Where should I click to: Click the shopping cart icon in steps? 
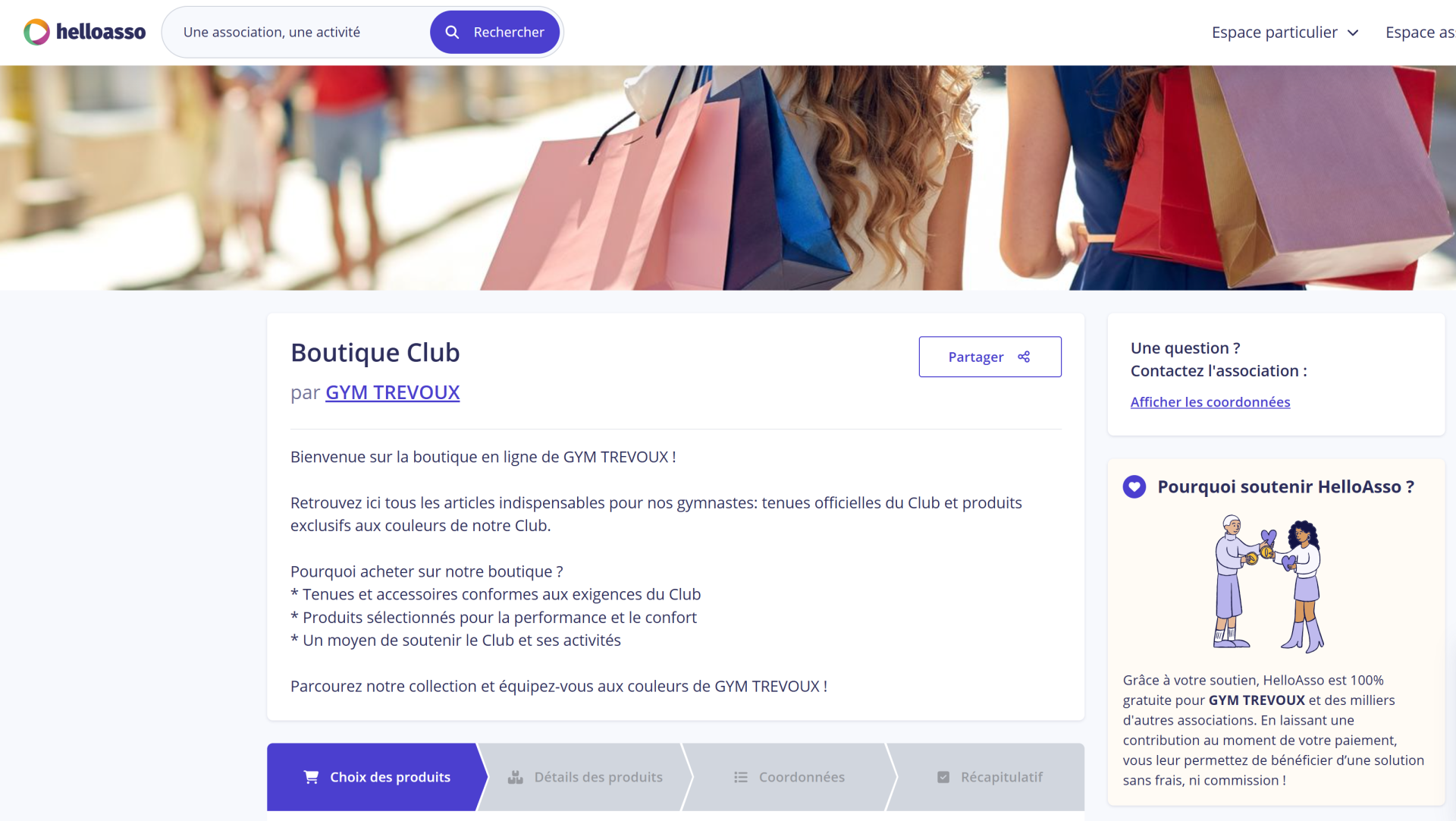coord(311,777)
